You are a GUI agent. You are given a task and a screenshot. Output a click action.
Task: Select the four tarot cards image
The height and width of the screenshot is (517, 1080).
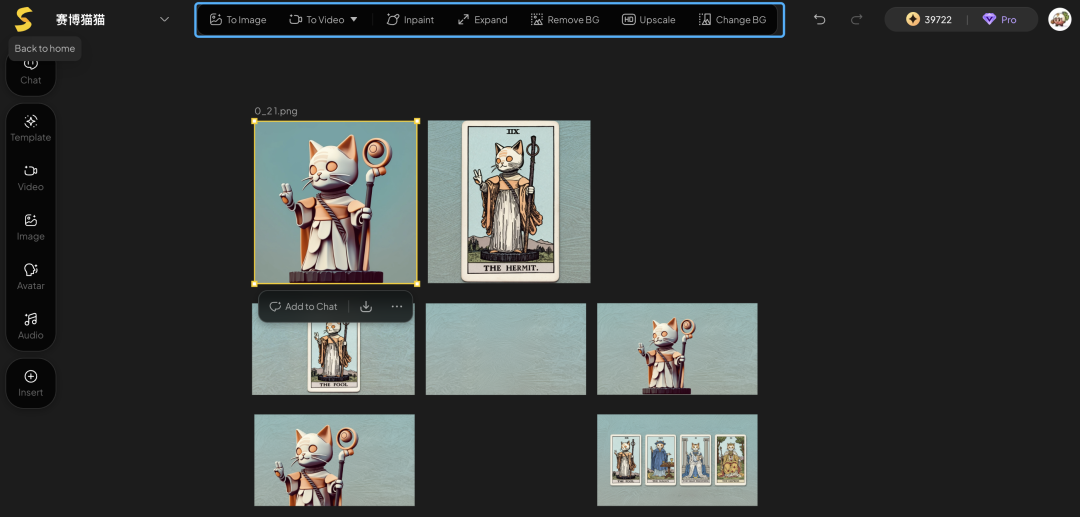click(677, 460)
